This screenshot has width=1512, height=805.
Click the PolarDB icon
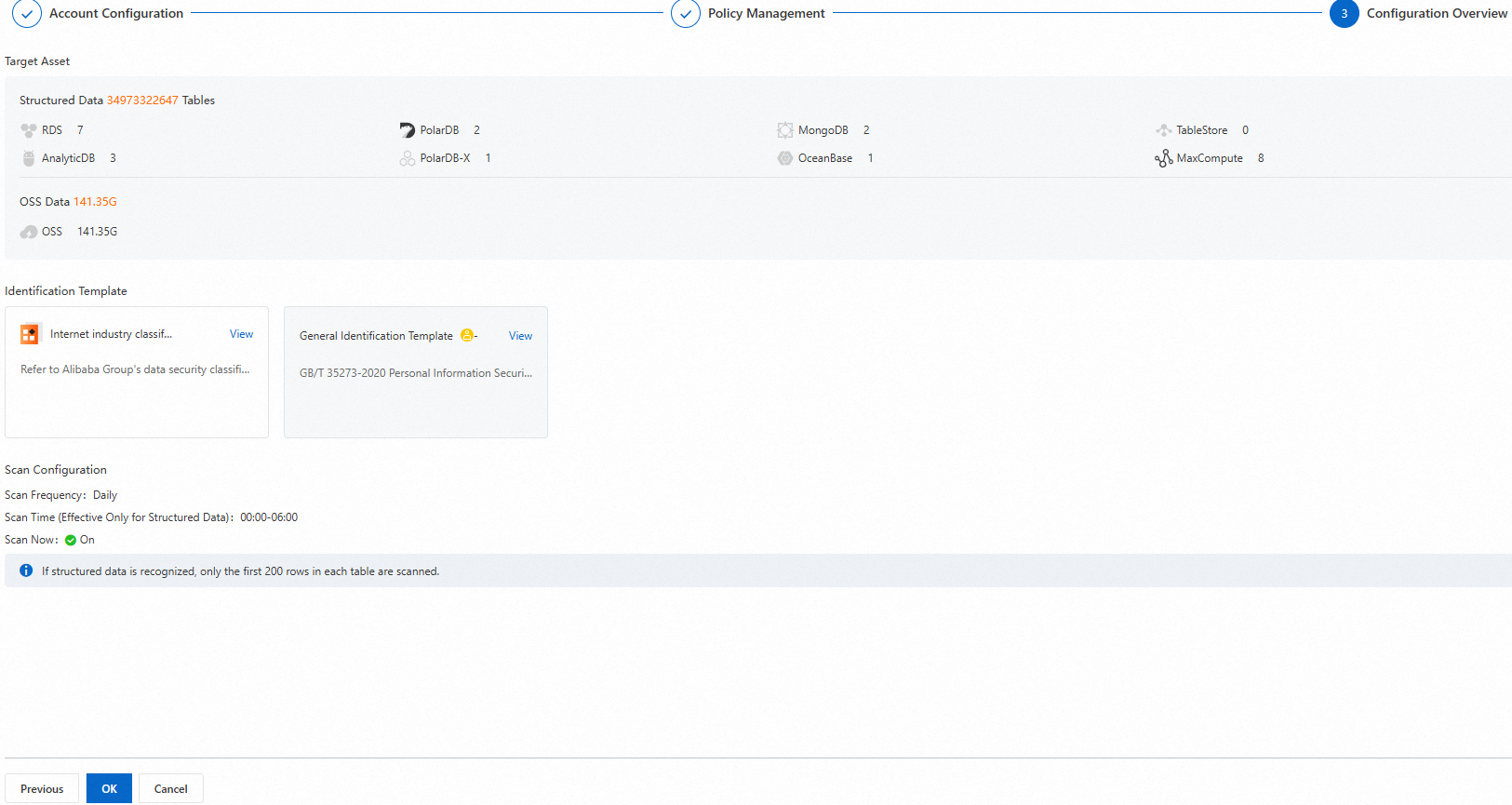click(x=407, y=130)
